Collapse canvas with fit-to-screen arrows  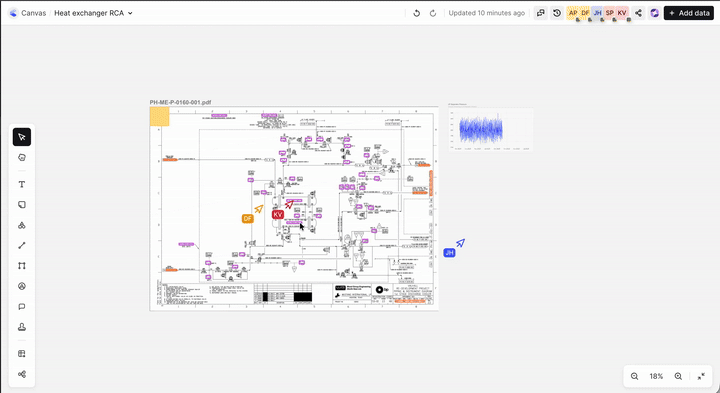coord(701,376)
